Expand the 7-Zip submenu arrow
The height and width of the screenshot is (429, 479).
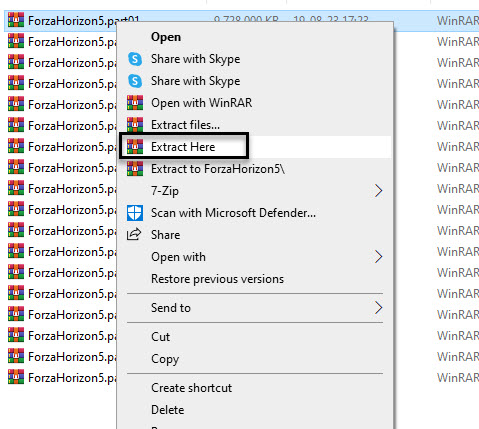378,191
